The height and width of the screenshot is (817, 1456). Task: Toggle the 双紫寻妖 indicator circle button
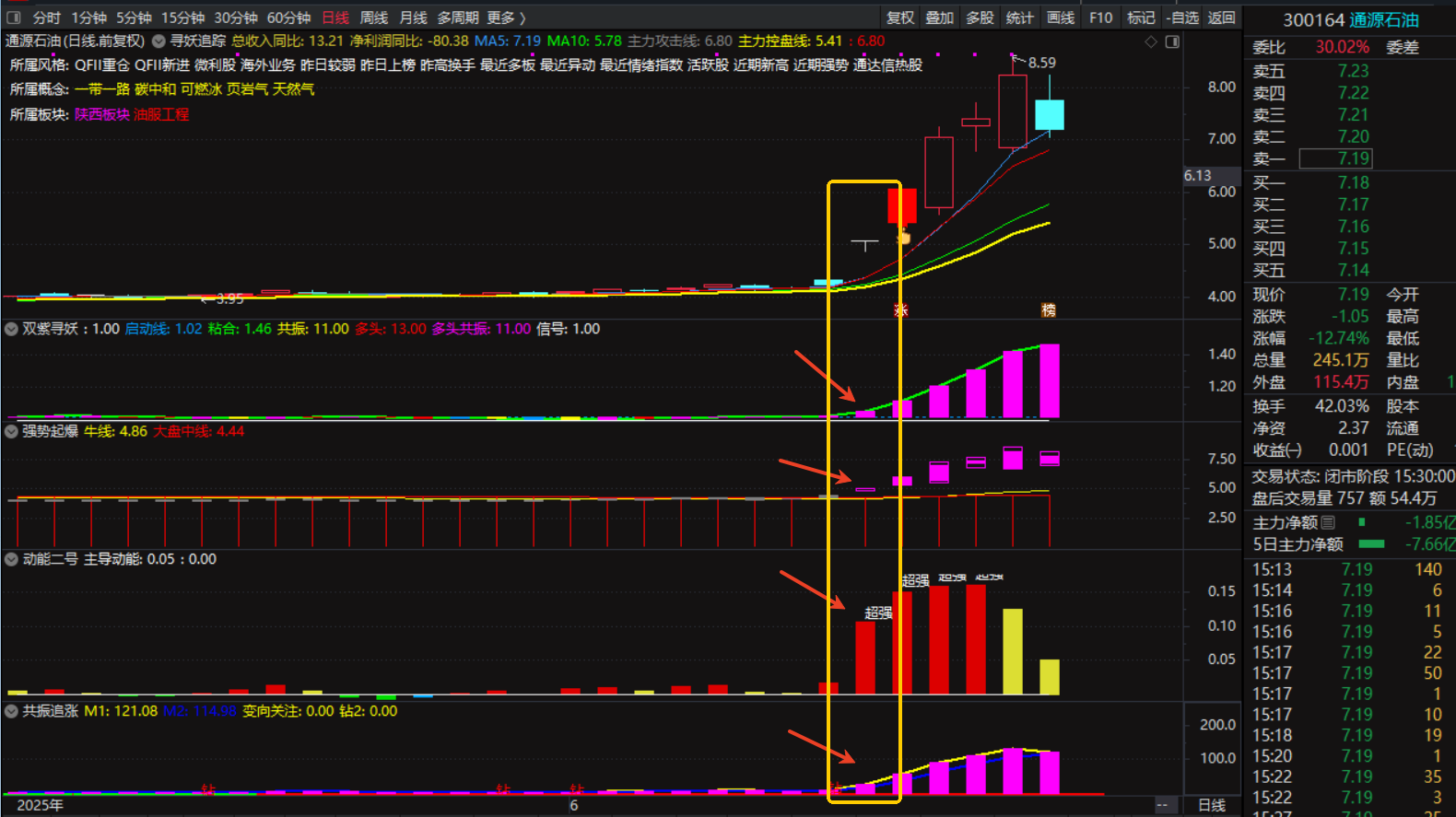pos(12,329)
